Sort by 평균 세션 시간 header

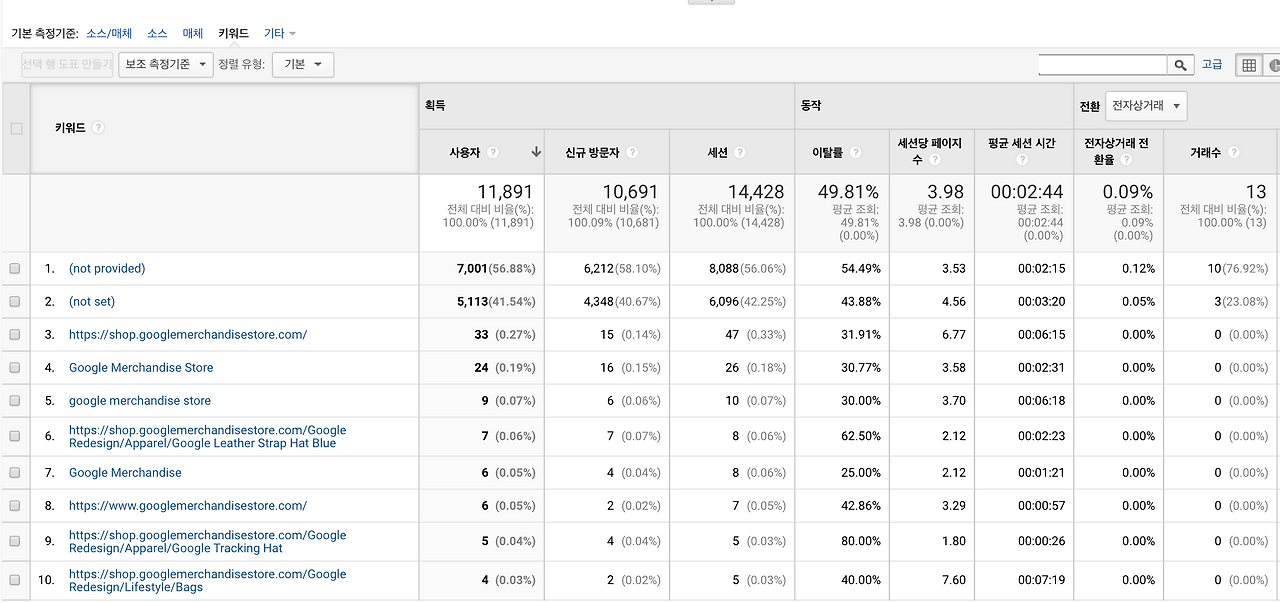click(x=1022, y=143)
